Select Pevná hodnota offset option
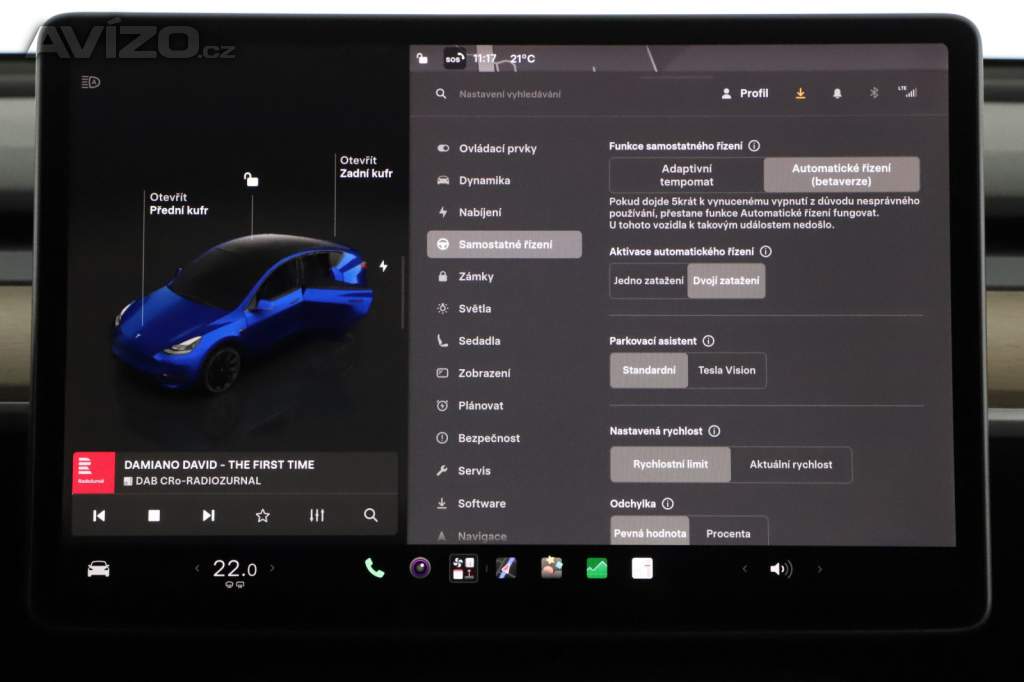Screen dimensions: 1024x682 650,531
